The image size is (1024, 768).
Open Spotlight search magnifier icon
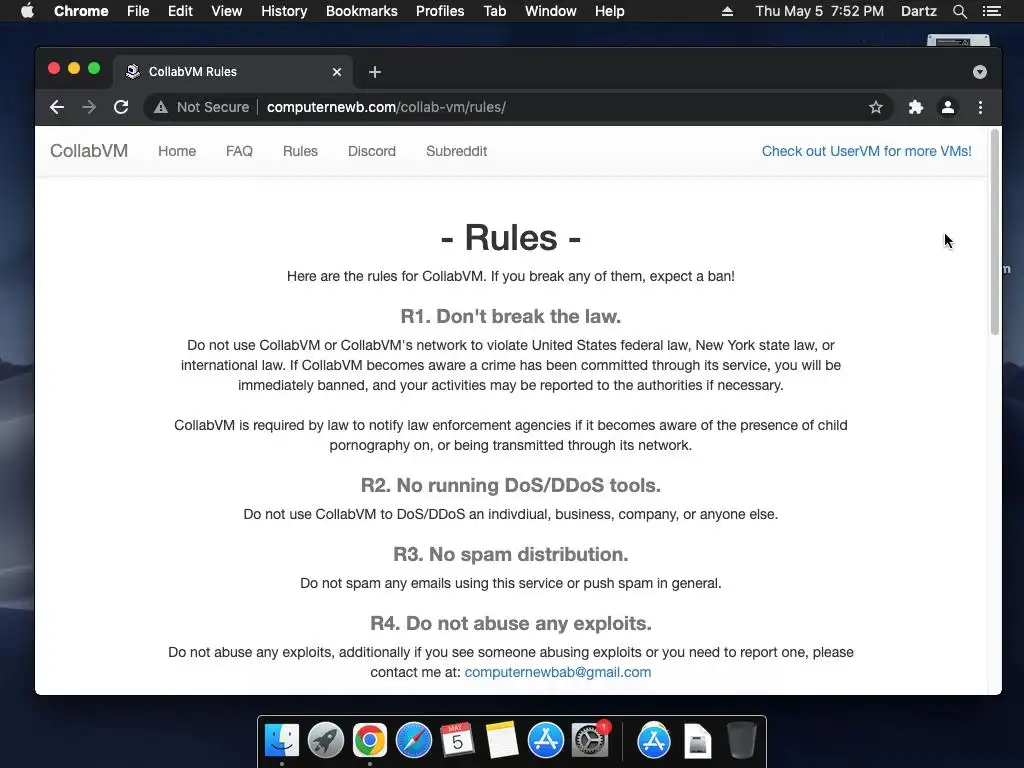(x=959, y=11)
